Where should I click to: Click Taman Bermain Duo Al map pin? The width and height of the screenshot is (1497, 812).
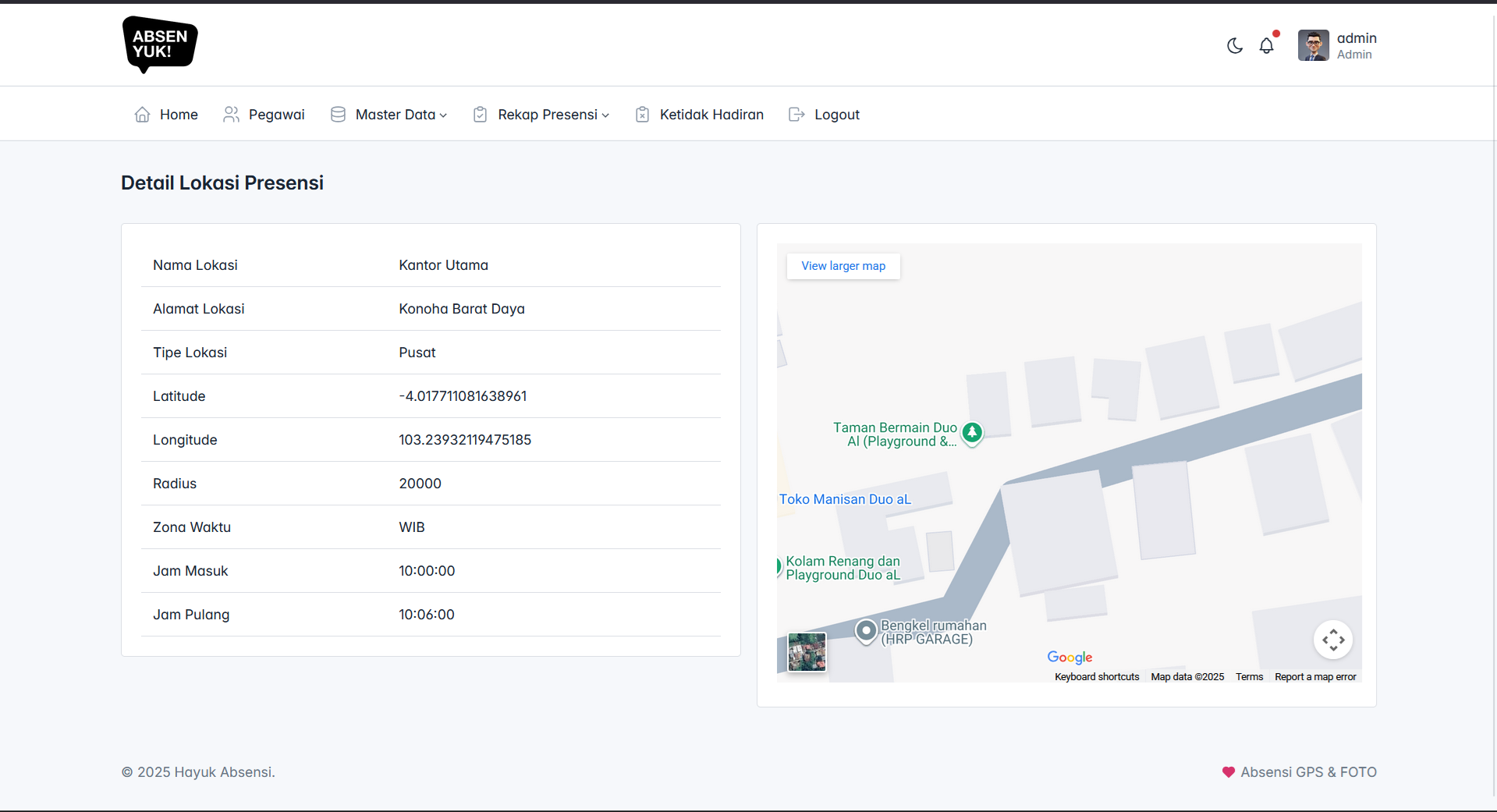[972, 432]
